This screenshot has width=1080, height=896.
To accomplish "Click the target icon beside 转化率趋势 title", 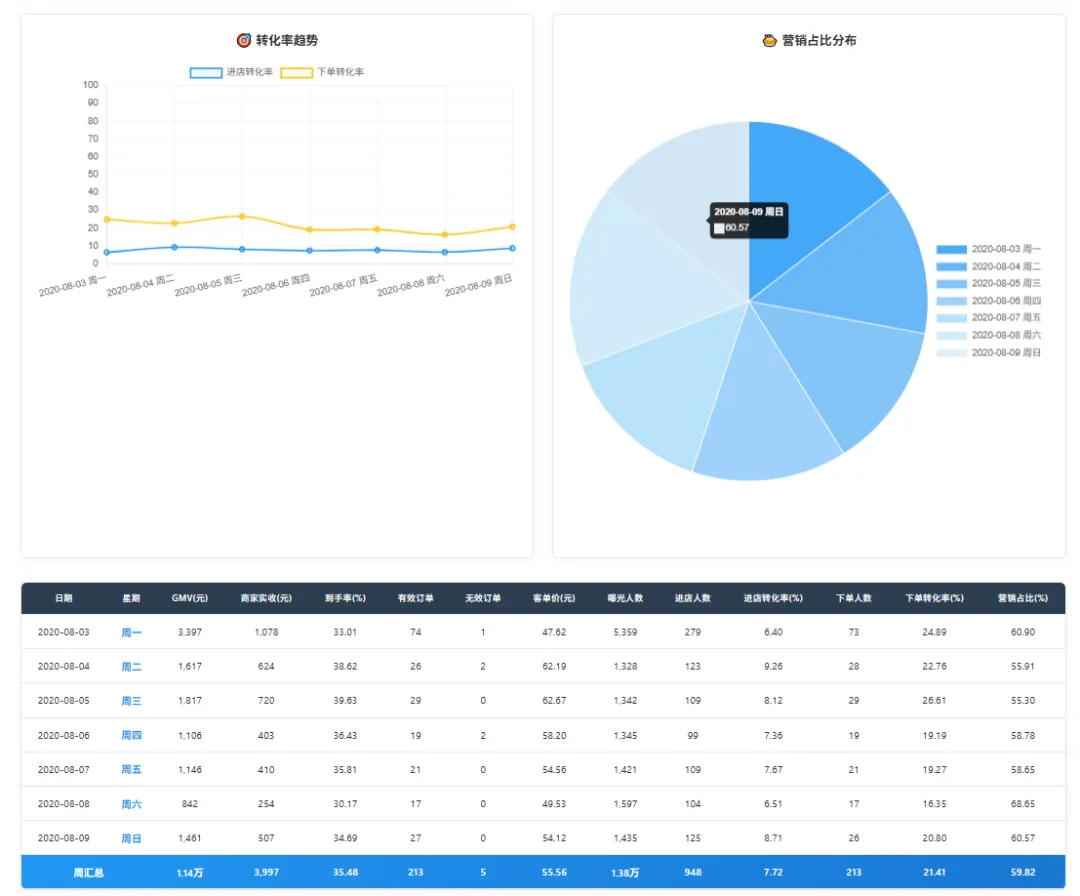I will pos(244,41).
